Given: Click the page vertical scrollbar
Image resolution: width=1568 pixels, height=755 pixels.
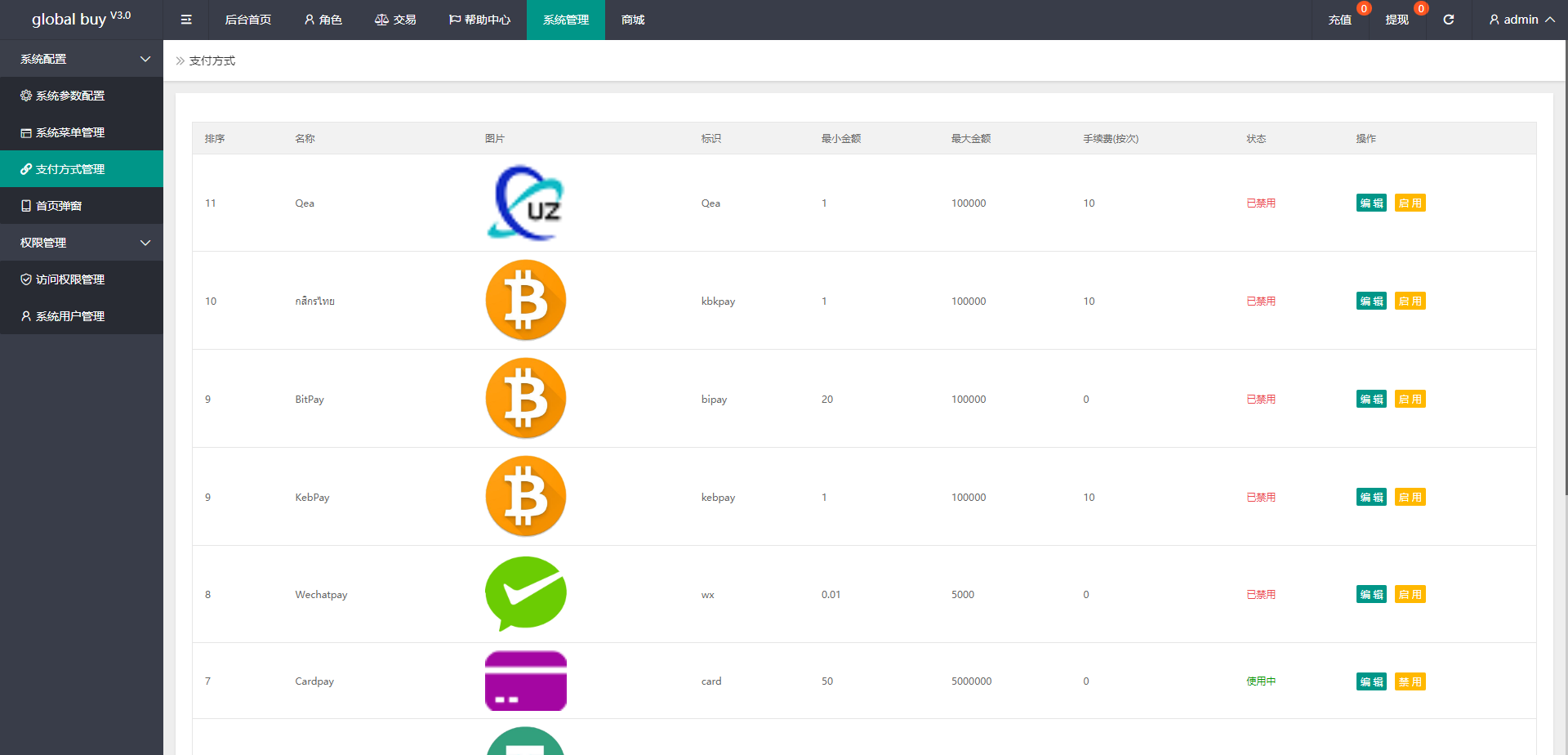Looking at the screenshot, I should click(1566, 270).
